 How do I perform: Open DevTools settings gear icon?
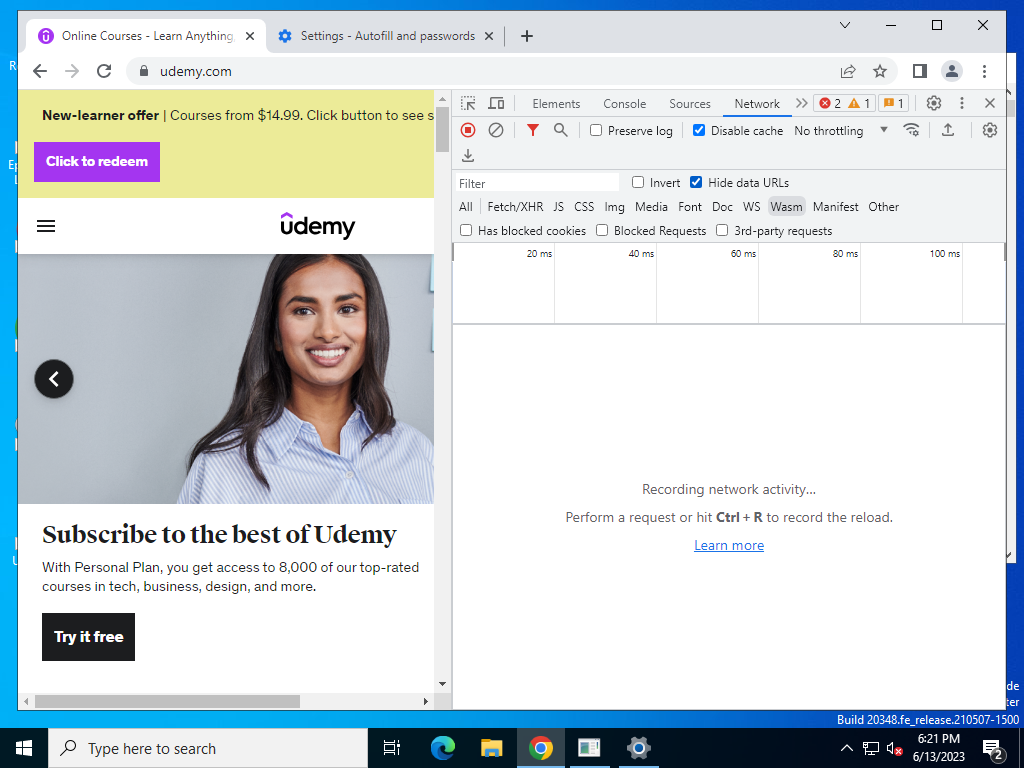click(934, 103)
